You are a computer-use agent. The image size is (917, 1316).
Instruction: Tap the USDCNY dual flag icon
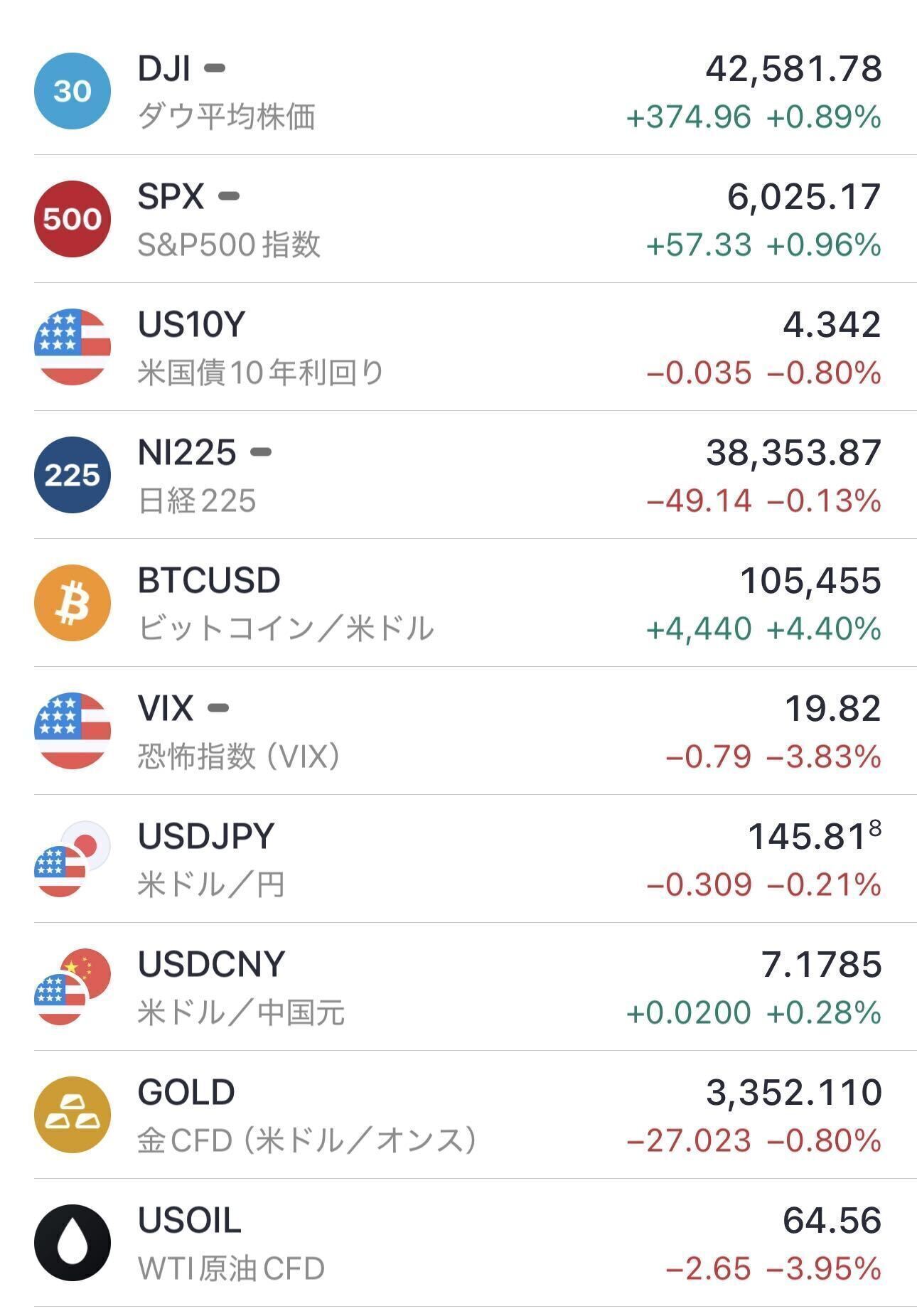73,987
